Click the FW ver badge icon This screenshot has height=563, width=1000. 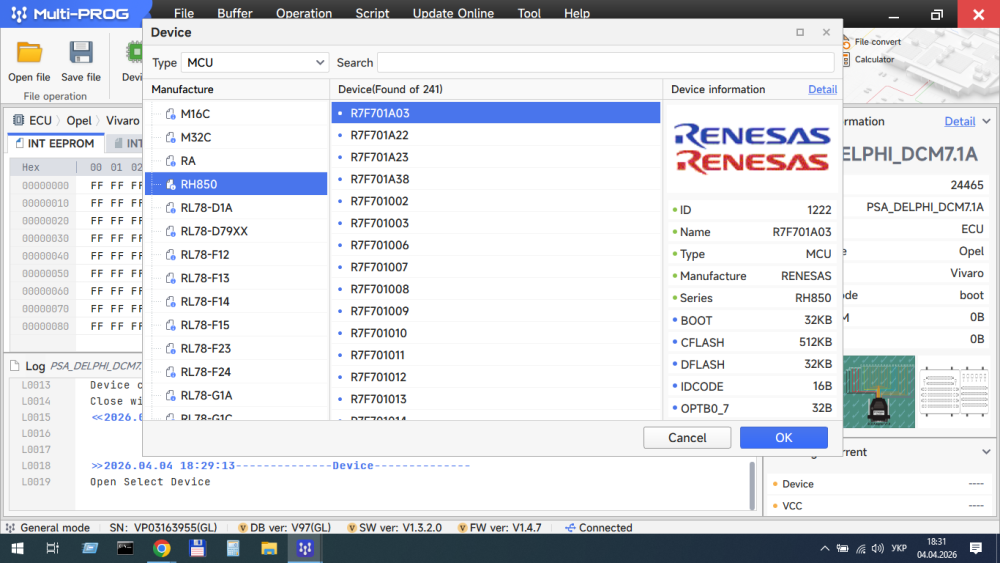(x=462, y=527)
